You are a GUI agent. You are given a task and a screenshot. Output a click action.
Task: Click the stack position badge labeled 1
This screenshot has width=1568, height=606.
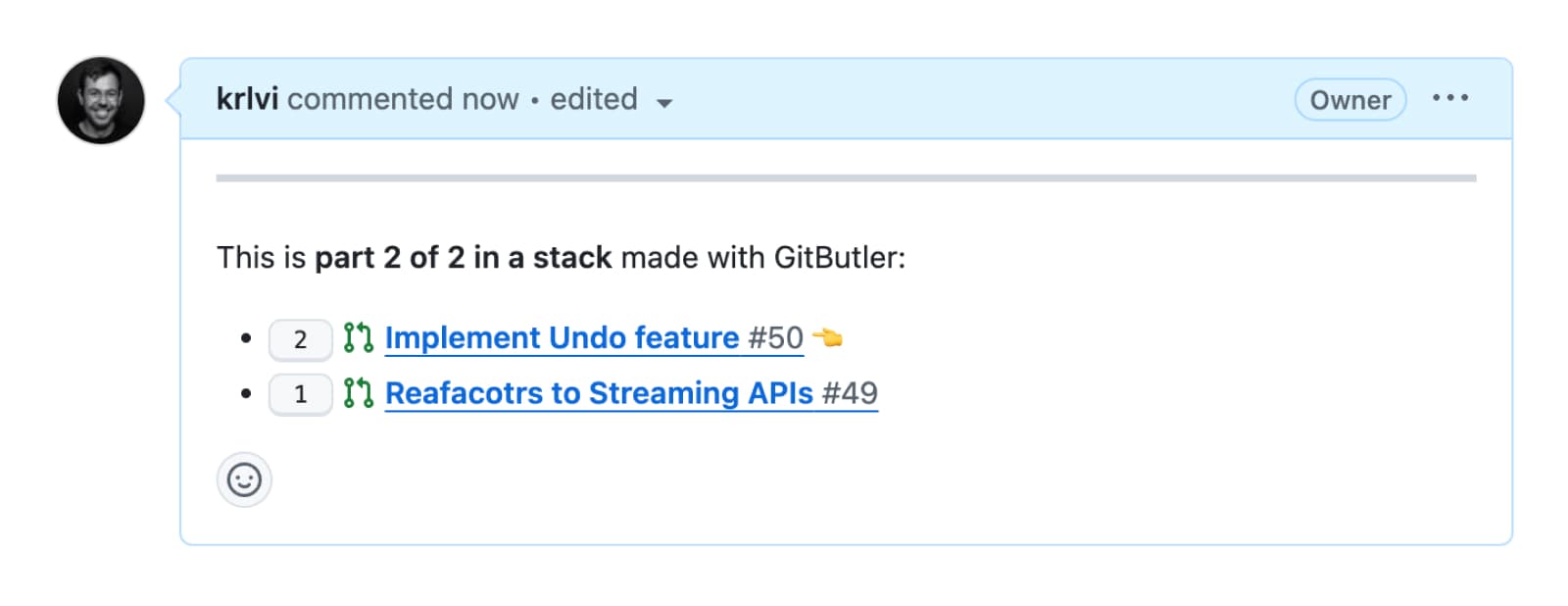click(x=300, y=394)
